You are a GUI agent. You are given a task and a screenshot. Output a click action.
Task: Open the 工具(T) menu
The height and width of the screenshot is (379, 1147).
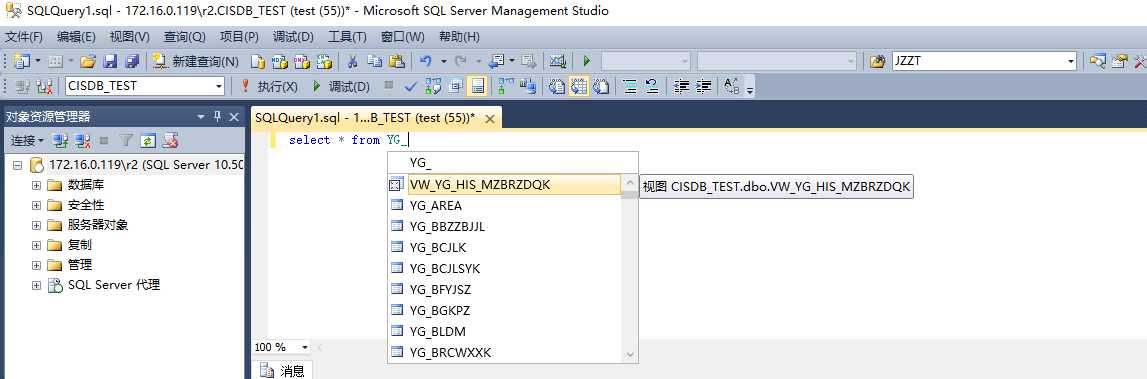point(347,37)
